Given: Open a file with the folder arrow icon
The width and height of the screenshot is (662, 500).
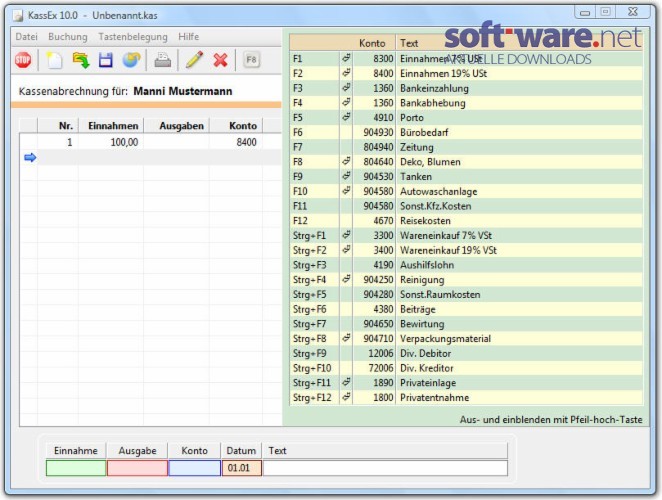Looking at the screenshot, I should (81, 60).
